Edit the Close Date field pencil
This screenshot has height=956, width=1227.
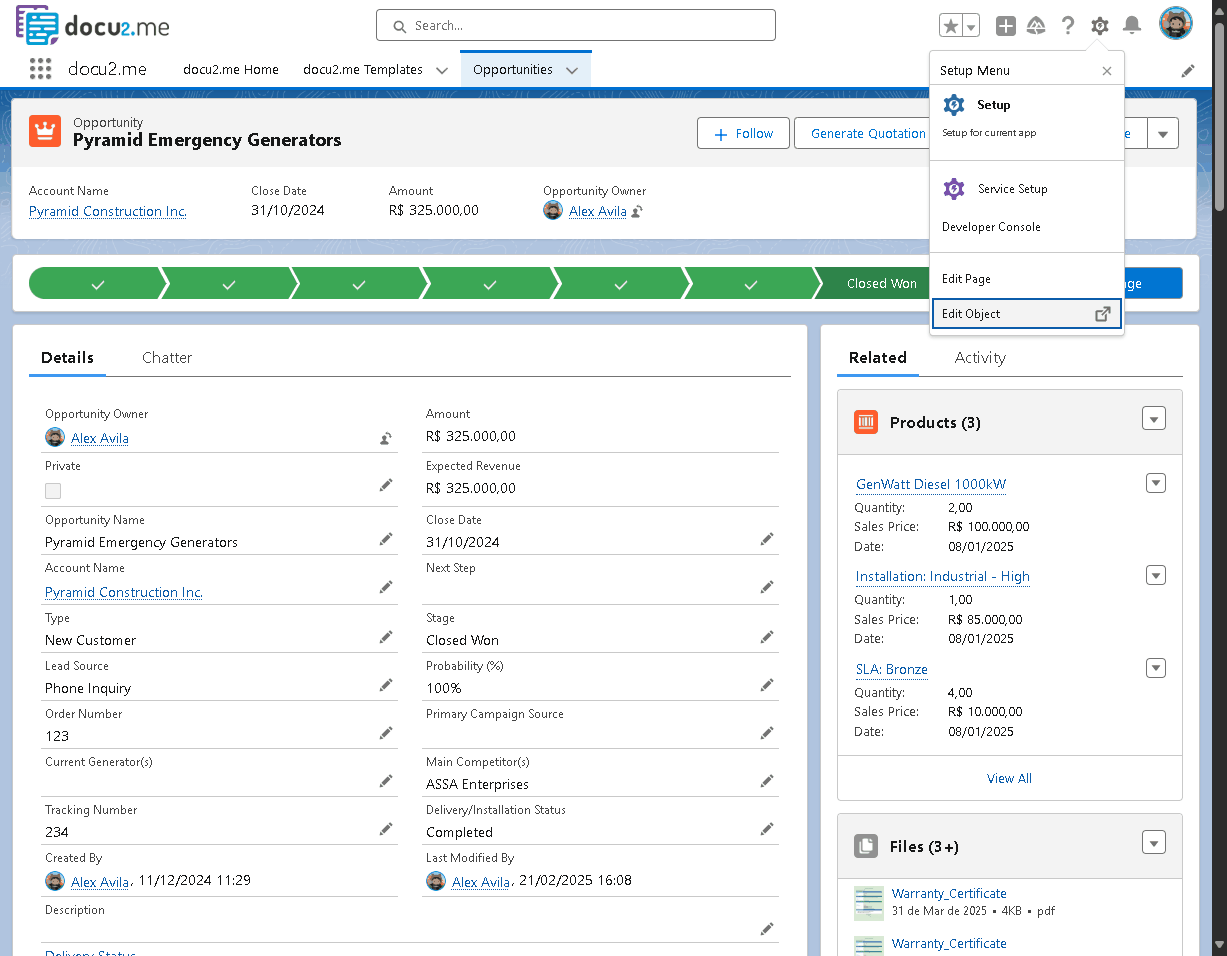tap(767, 539)
